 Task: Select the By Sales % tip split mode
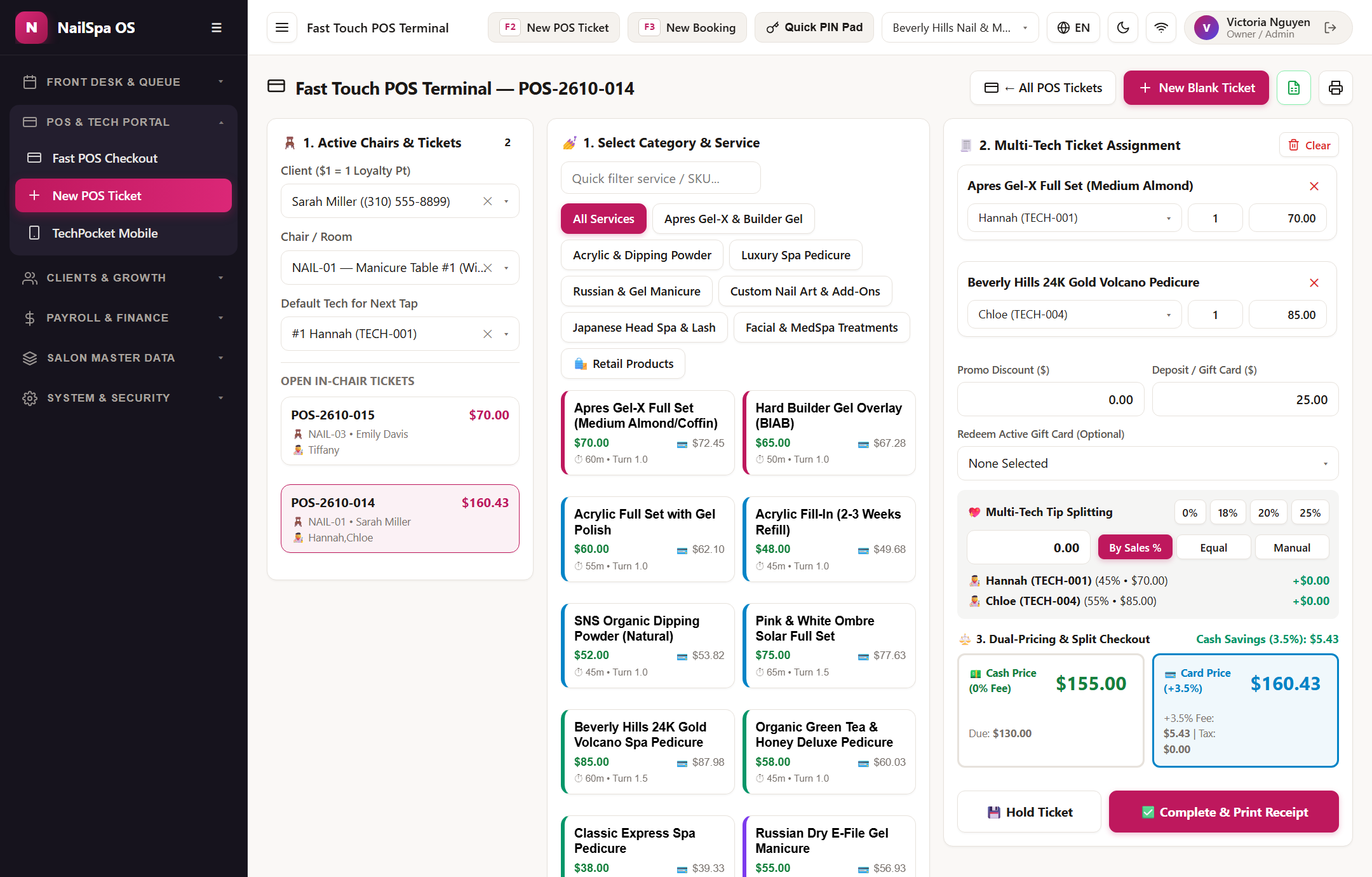[1135, 548]
